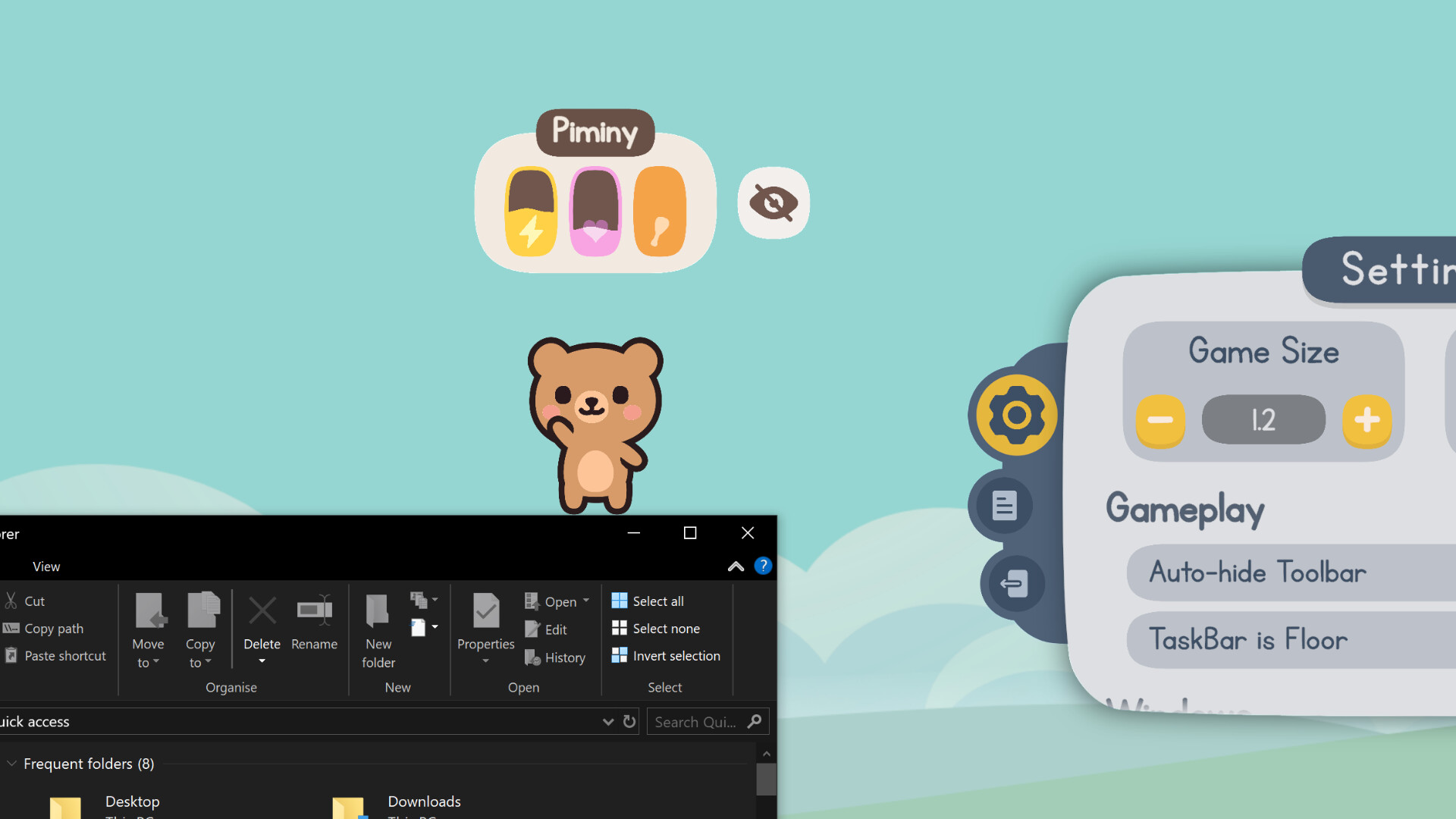
Task: Check Piminy's energy stat pill
Action: pyautogui.click(x=531, y=210)
